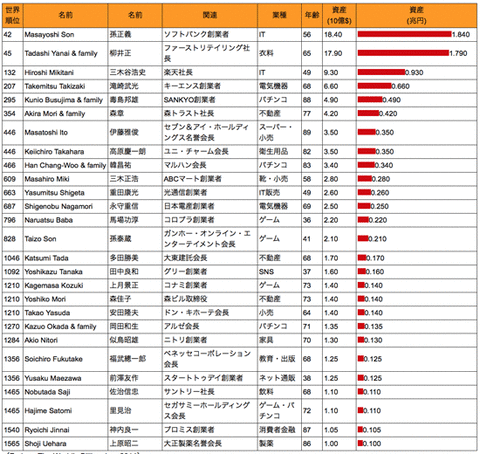Click the Taizo Son name cell
Image resolution: width=480 pixels, height=454 pixels.
coord(65,239)
